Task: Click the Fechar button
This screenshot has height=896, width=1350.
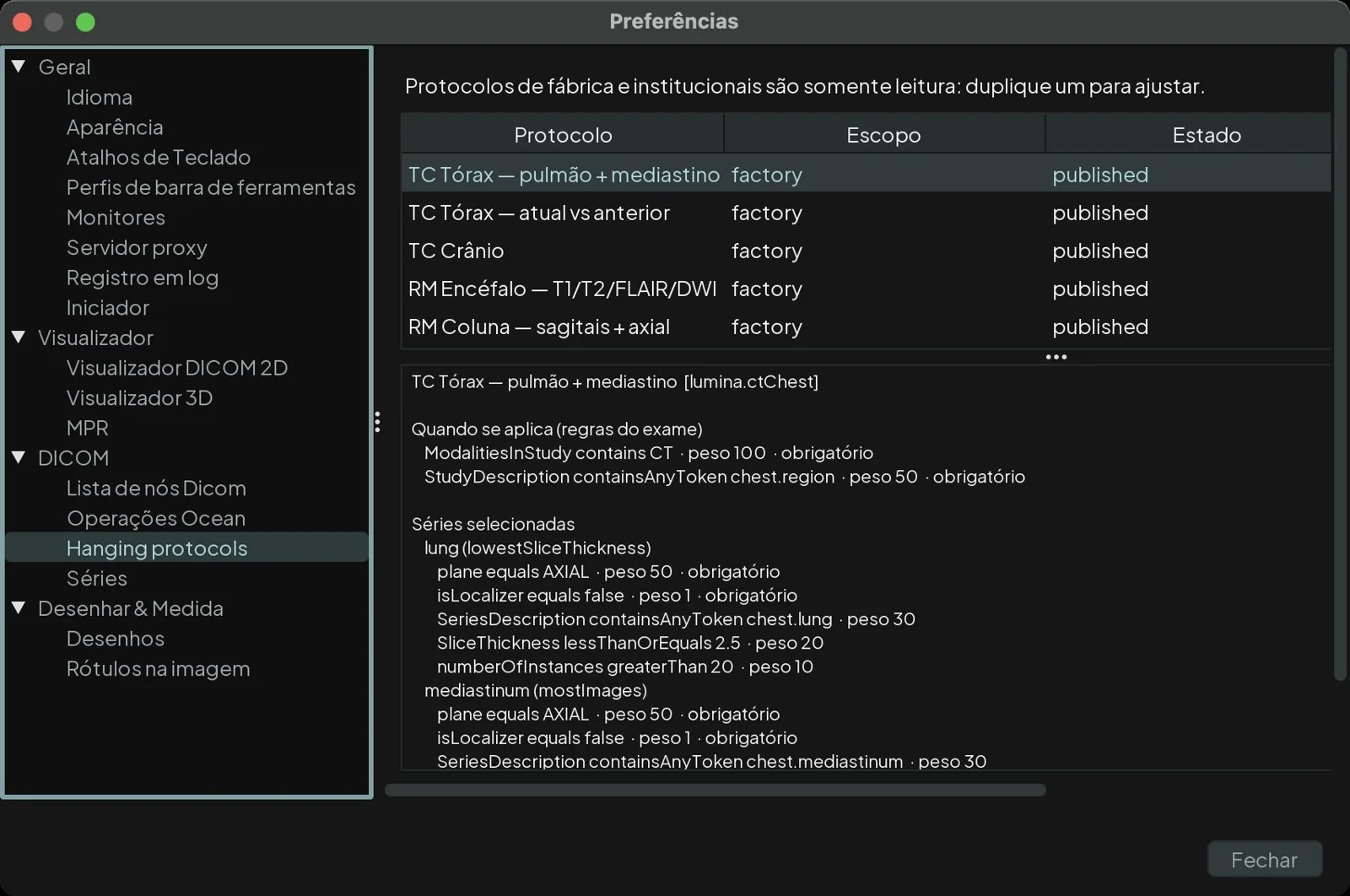Action: coord(1264,860)
